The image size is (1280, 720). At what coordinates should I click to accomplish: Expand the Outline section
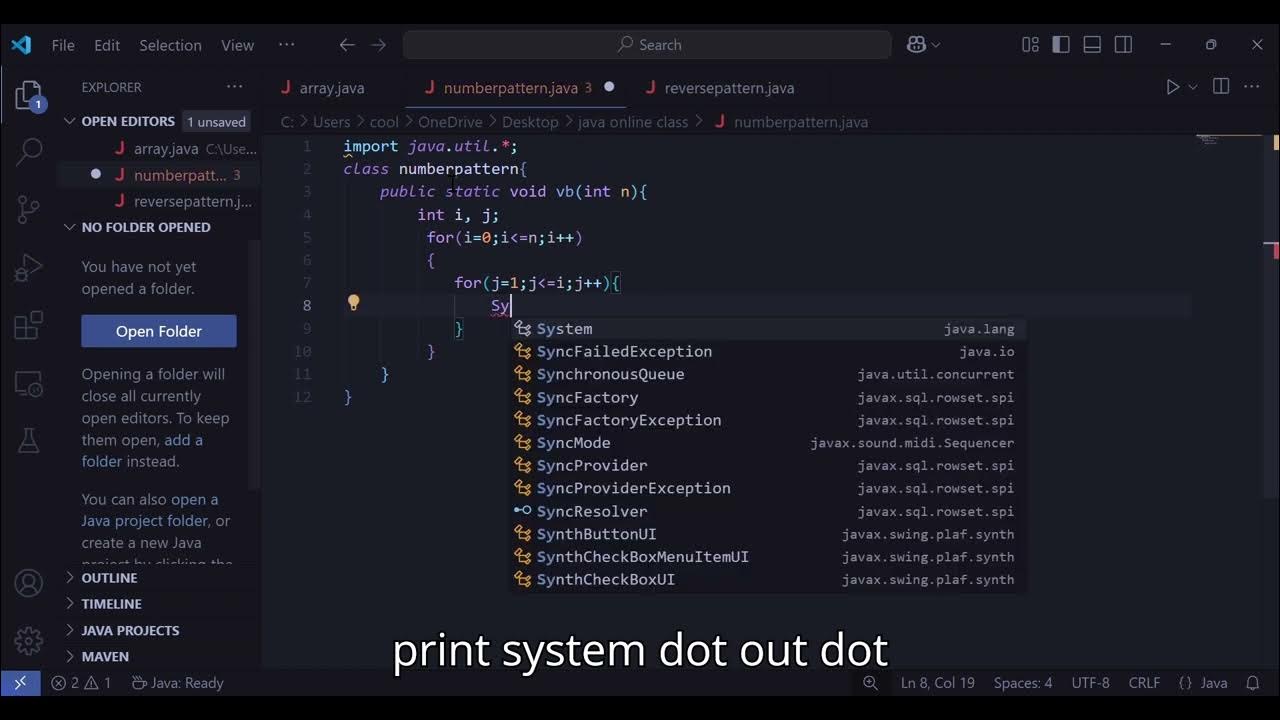[x=110, y=578]
